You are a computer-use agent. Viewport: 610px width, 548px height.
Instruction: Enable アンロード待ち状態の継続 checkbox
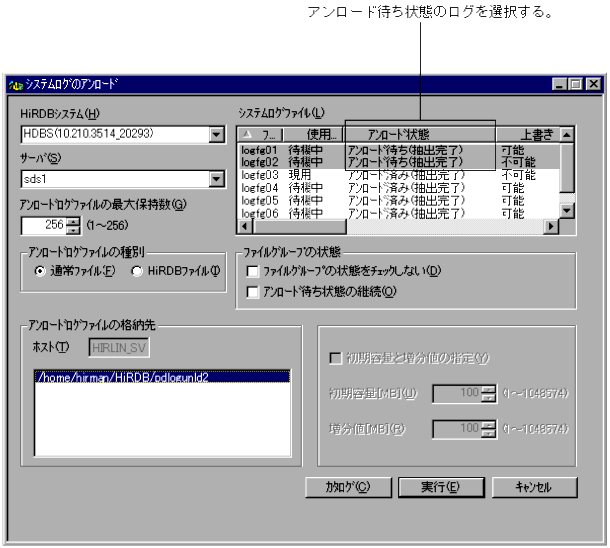coord(252,292)
